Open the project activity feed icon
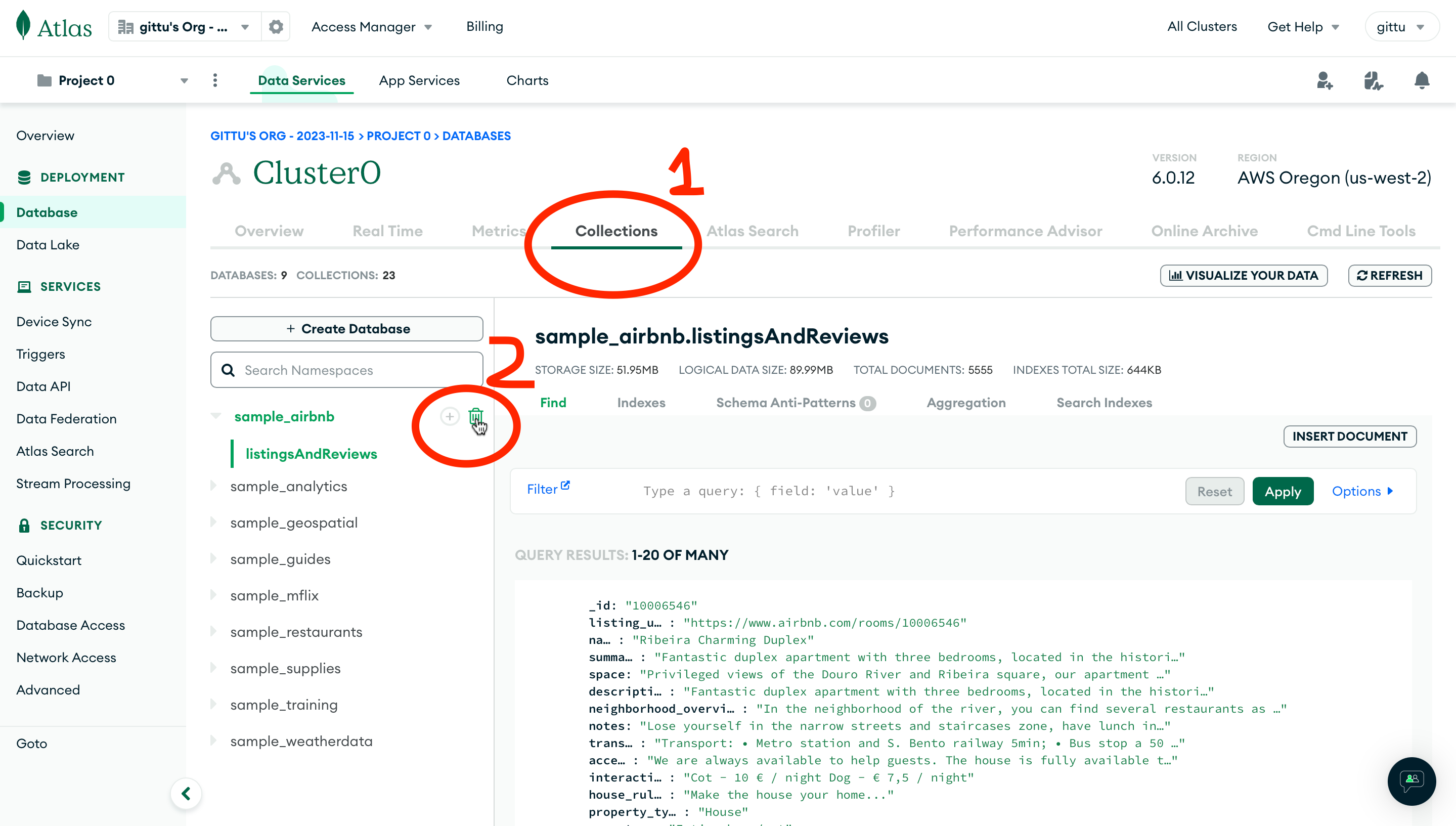The width and height of the screenshot is (1456, 826). click(x=1373, y=80)
